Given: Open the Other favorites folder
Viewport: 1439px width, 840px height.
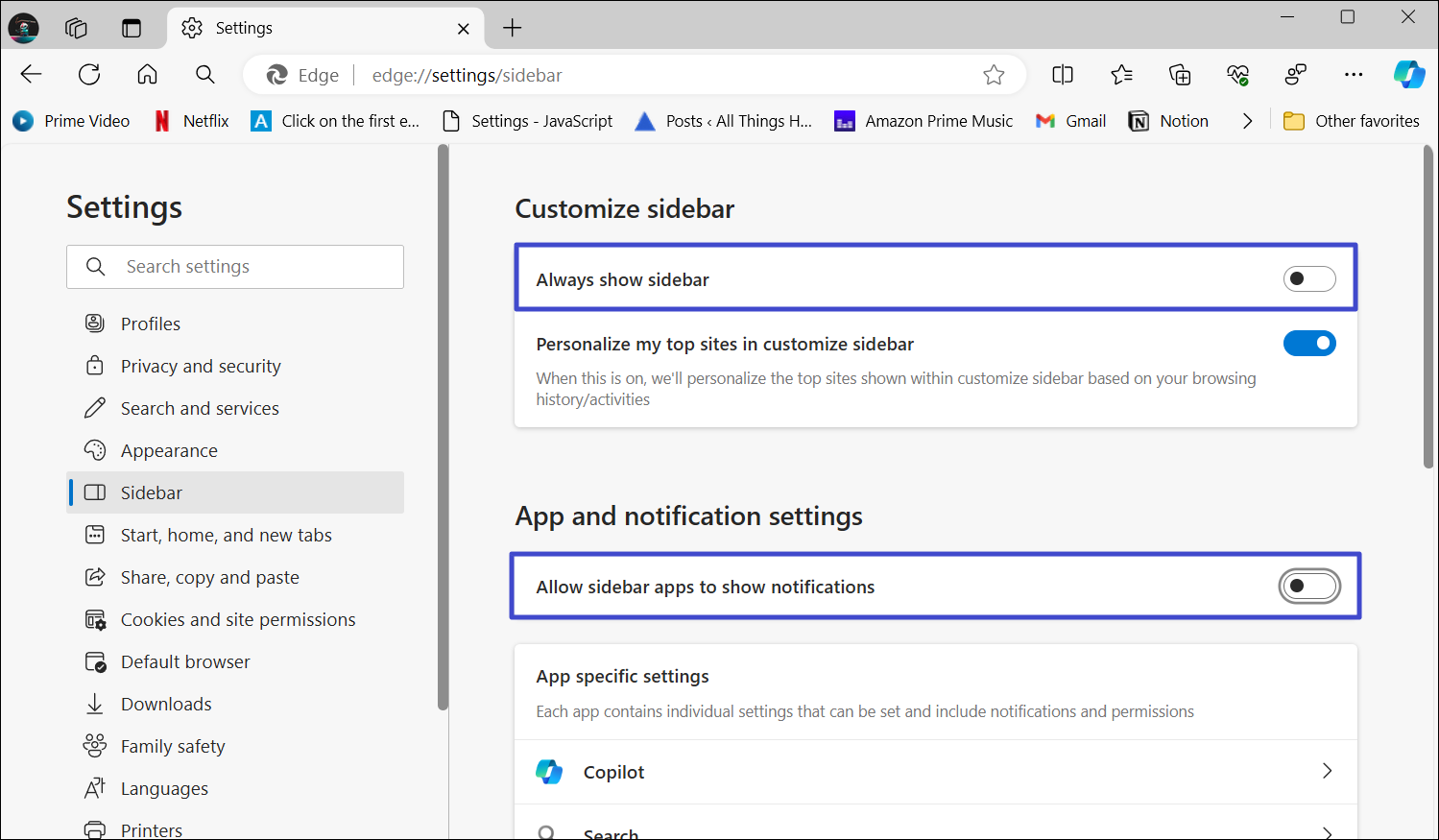Looking at the screenshot, I should point(1352,121).
